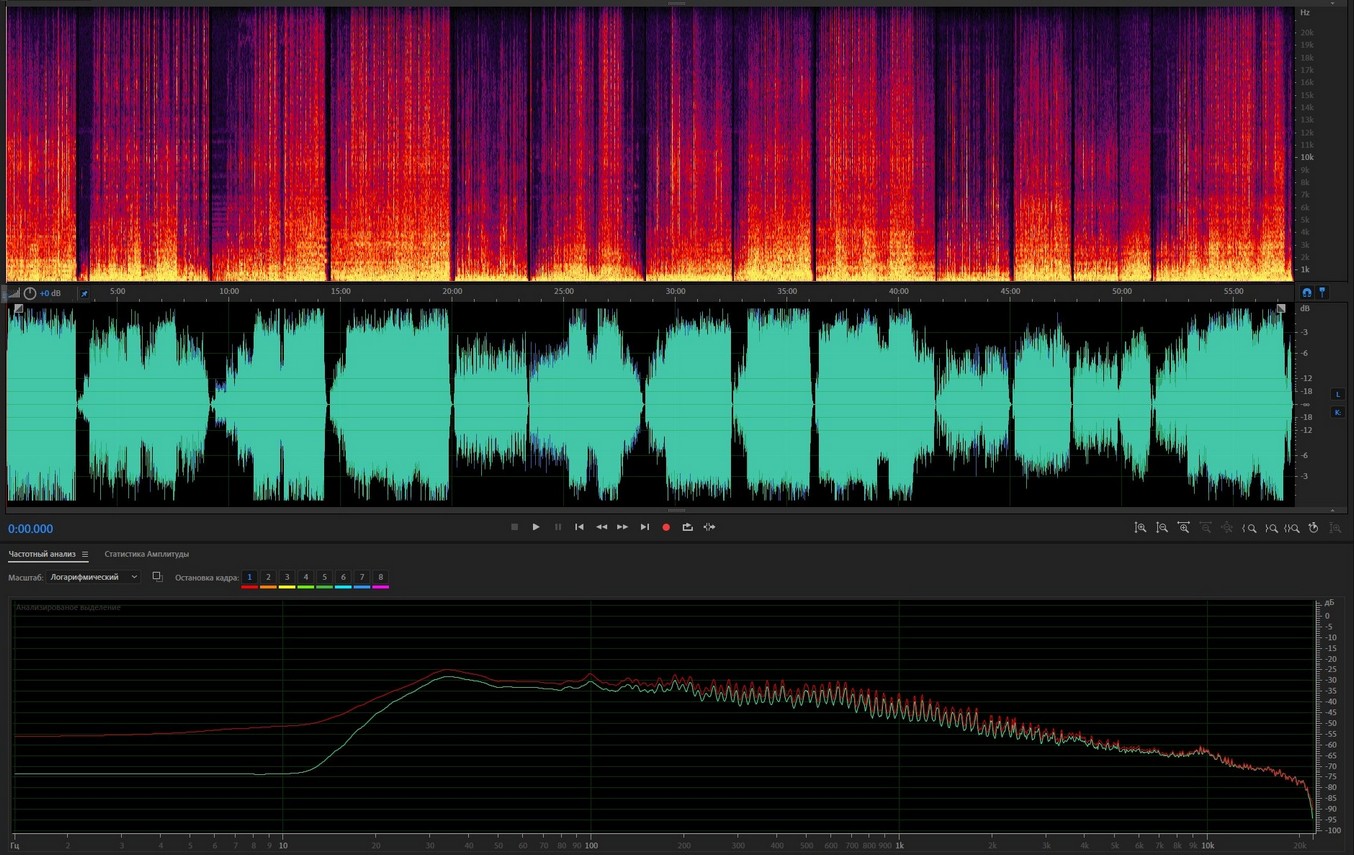Viewport: 1354px width, 855px height.
Task: Click hold frame button 5
Action: click(324, 577)
